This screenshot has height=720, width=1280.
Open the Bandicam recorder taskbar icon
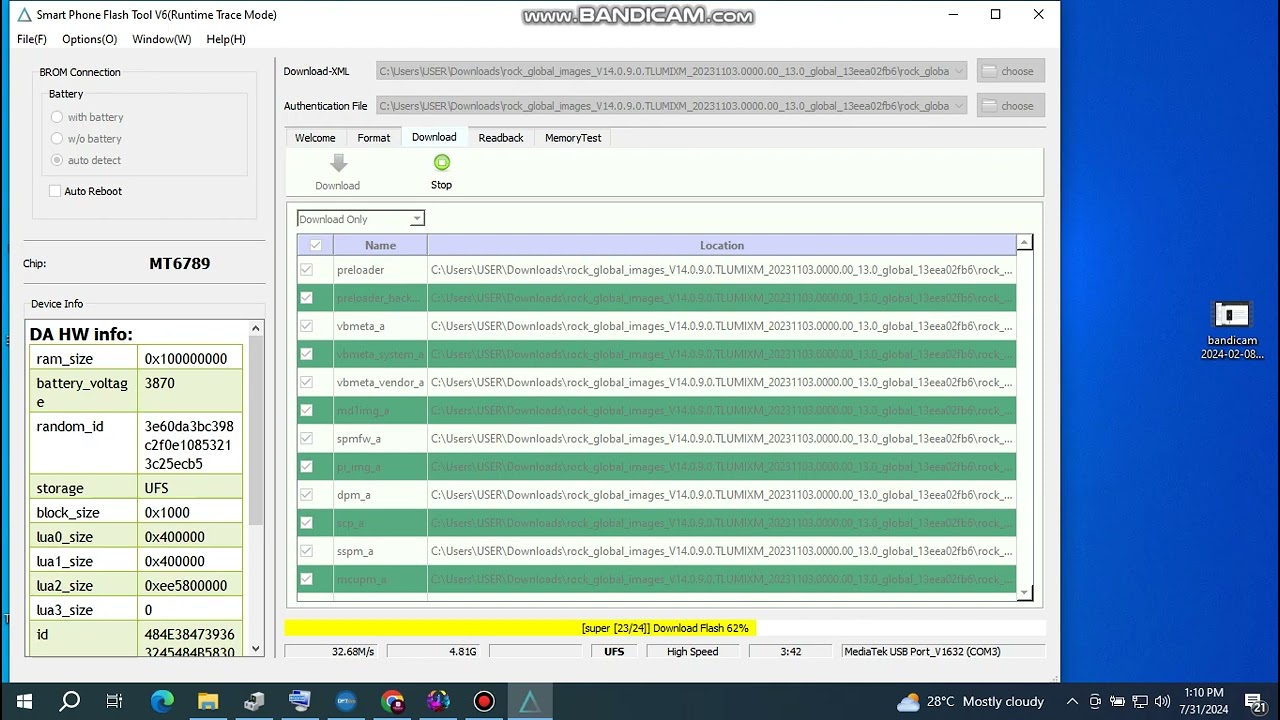pyautogui.click(x=484, y=701)
